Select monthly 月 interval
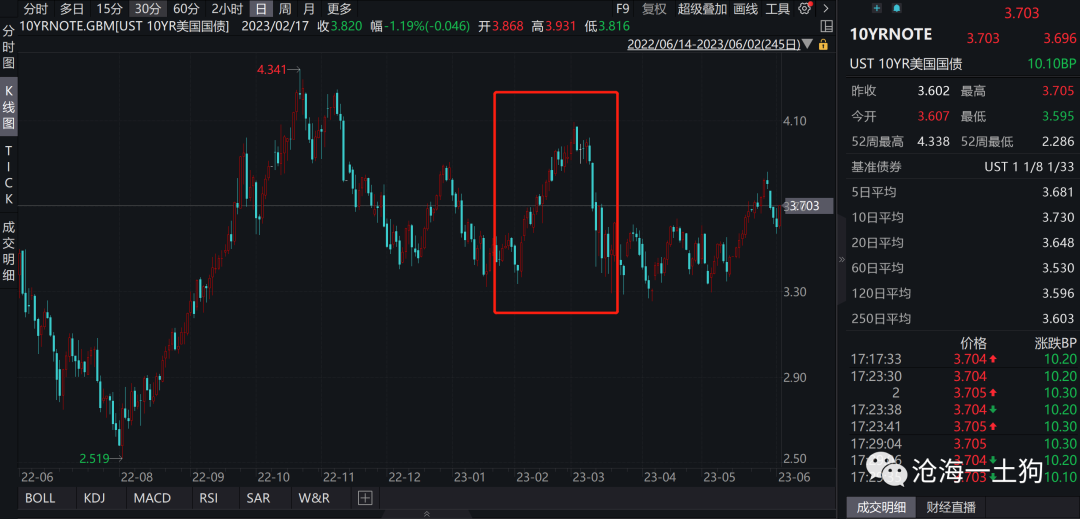 [x=309, y=9]
